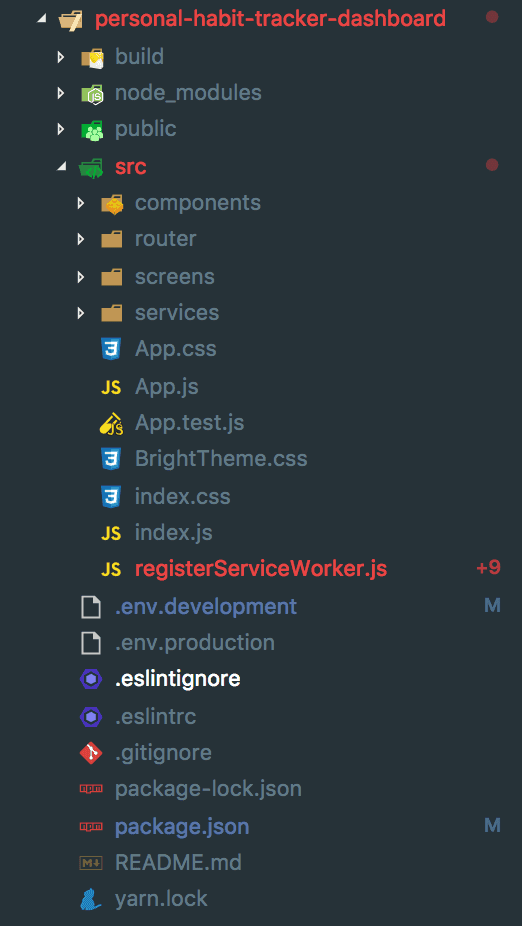Viewport: 522px width, 926px height.
Task: Click the yarn cat icon beside yarn.lock
Action: point(91,899)
